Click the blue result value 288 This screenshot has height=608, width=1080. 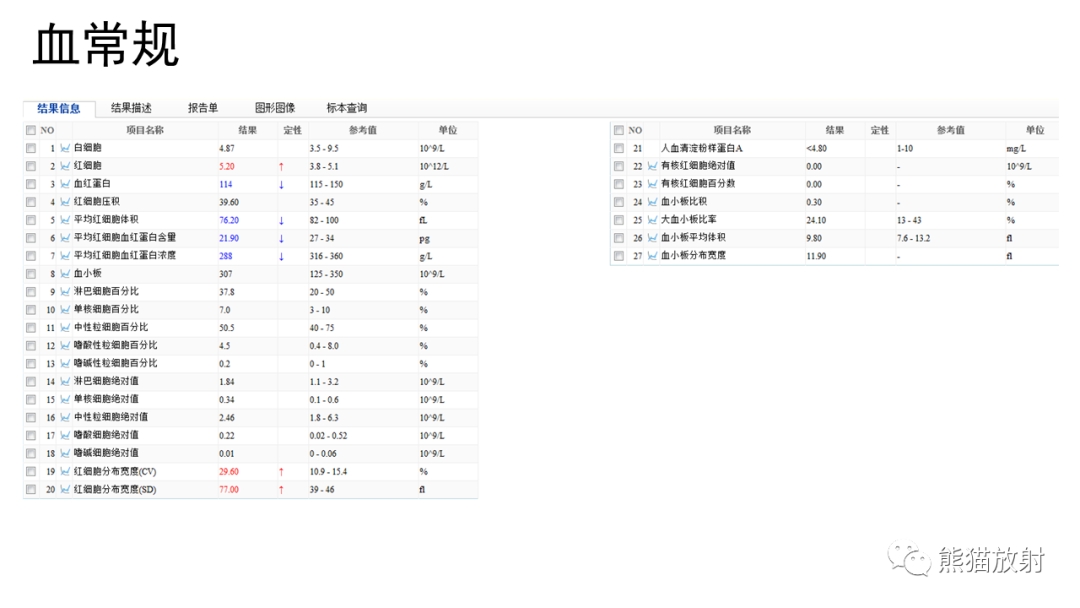click(x=225, y=256)
